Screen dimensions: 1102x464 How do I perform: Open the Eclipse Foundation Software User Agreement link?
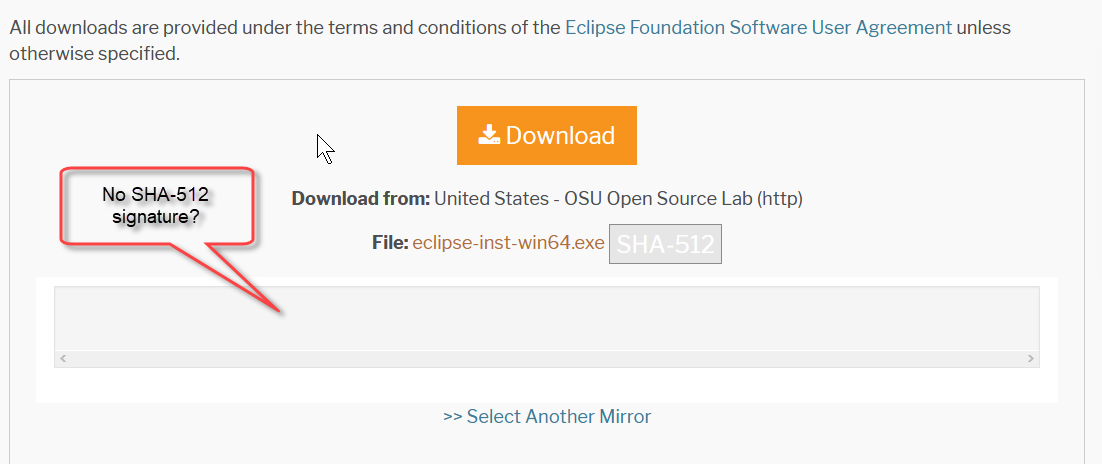coord(758,28)
